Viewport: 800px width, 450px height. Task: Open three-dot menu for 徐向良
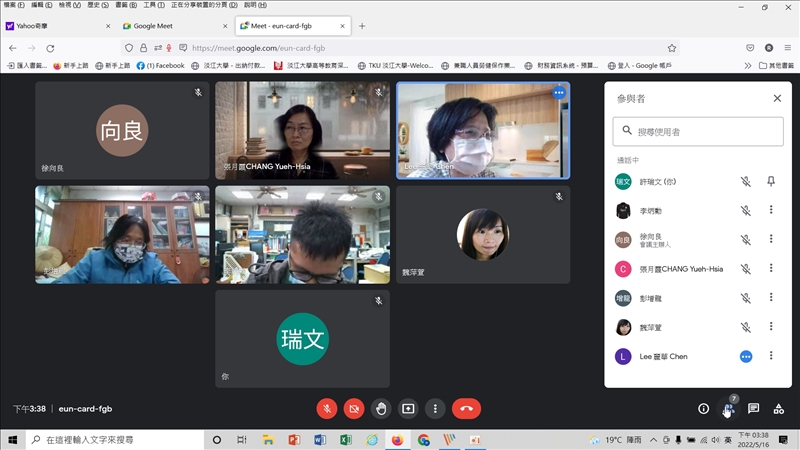click(x=771, y=239)
